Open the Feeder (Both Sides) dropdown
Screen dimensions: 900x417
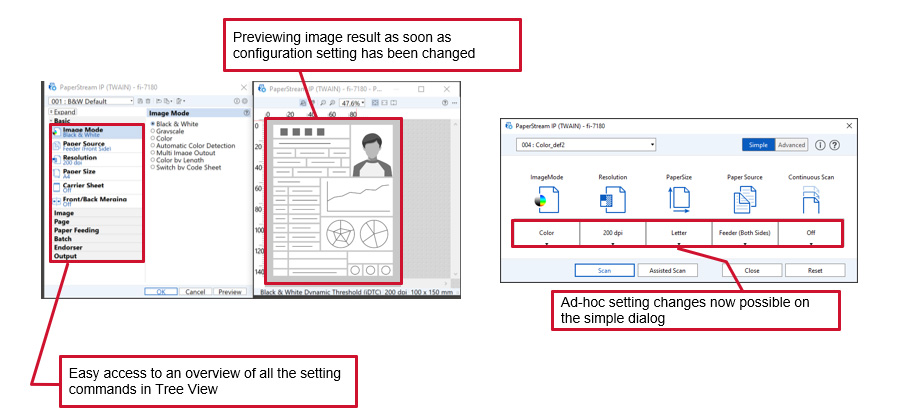click(x=745, y=233)
